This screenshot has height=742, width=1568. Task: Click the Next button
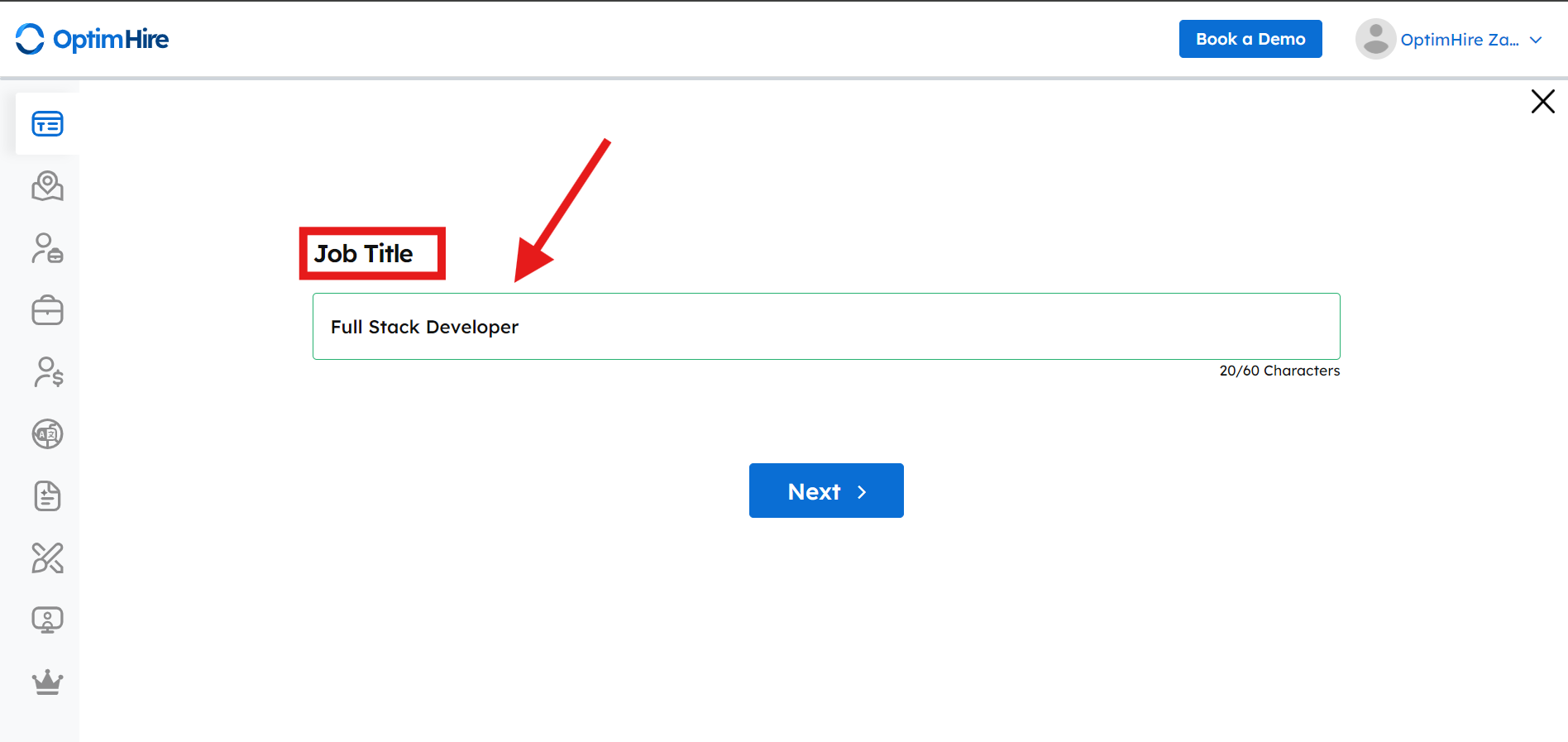point(825,491)
